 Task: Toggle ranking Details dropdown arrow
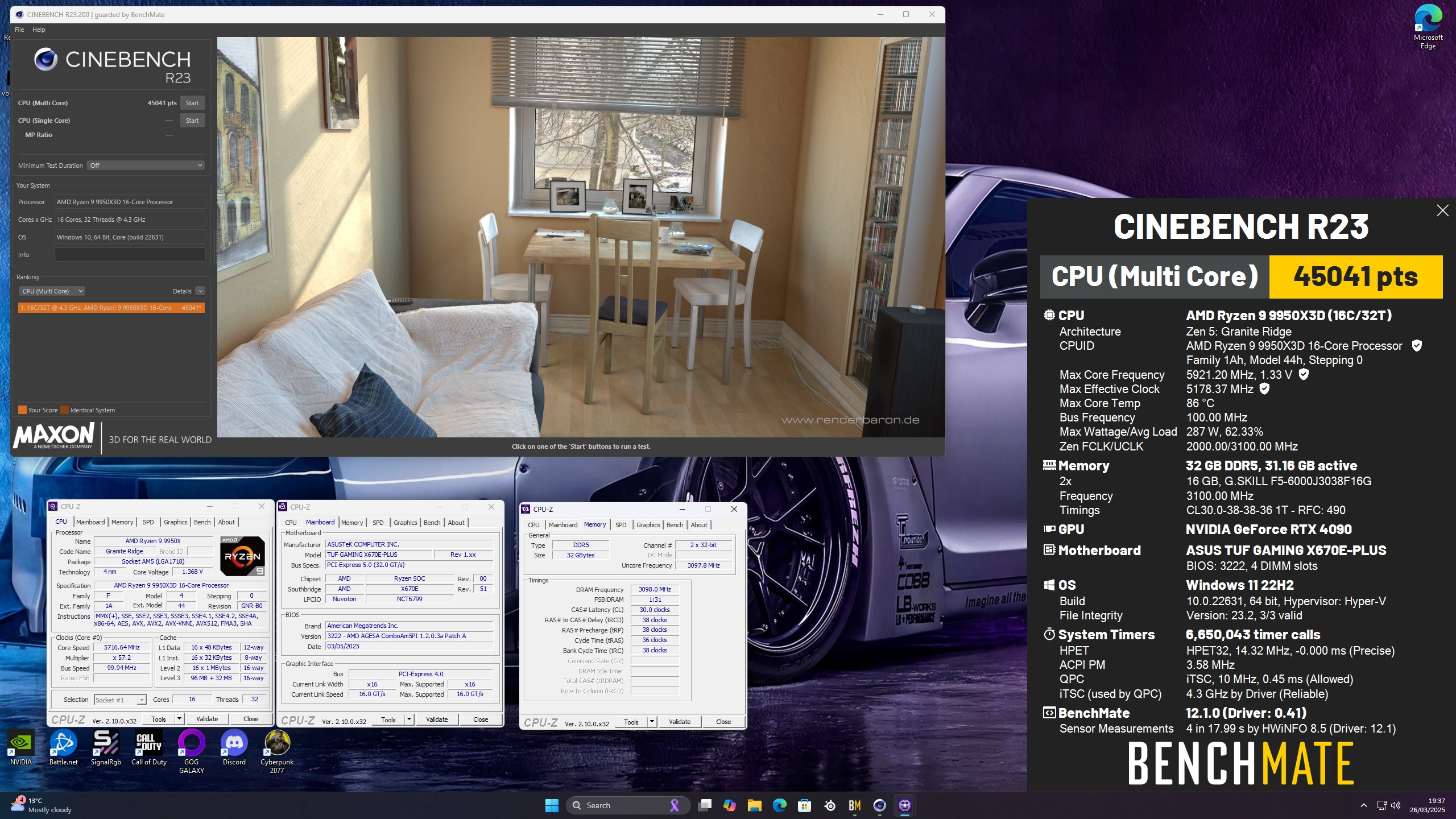tap(200, 291)
